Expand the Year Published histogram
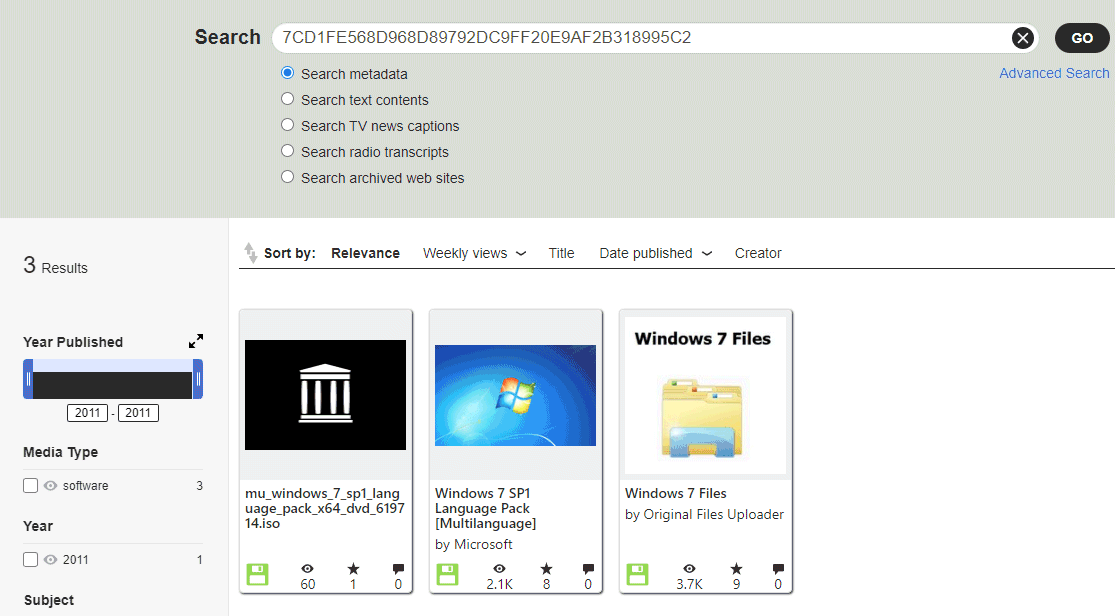The height and width of the screenshot is (616, 1115). click(x=196, y=341)
